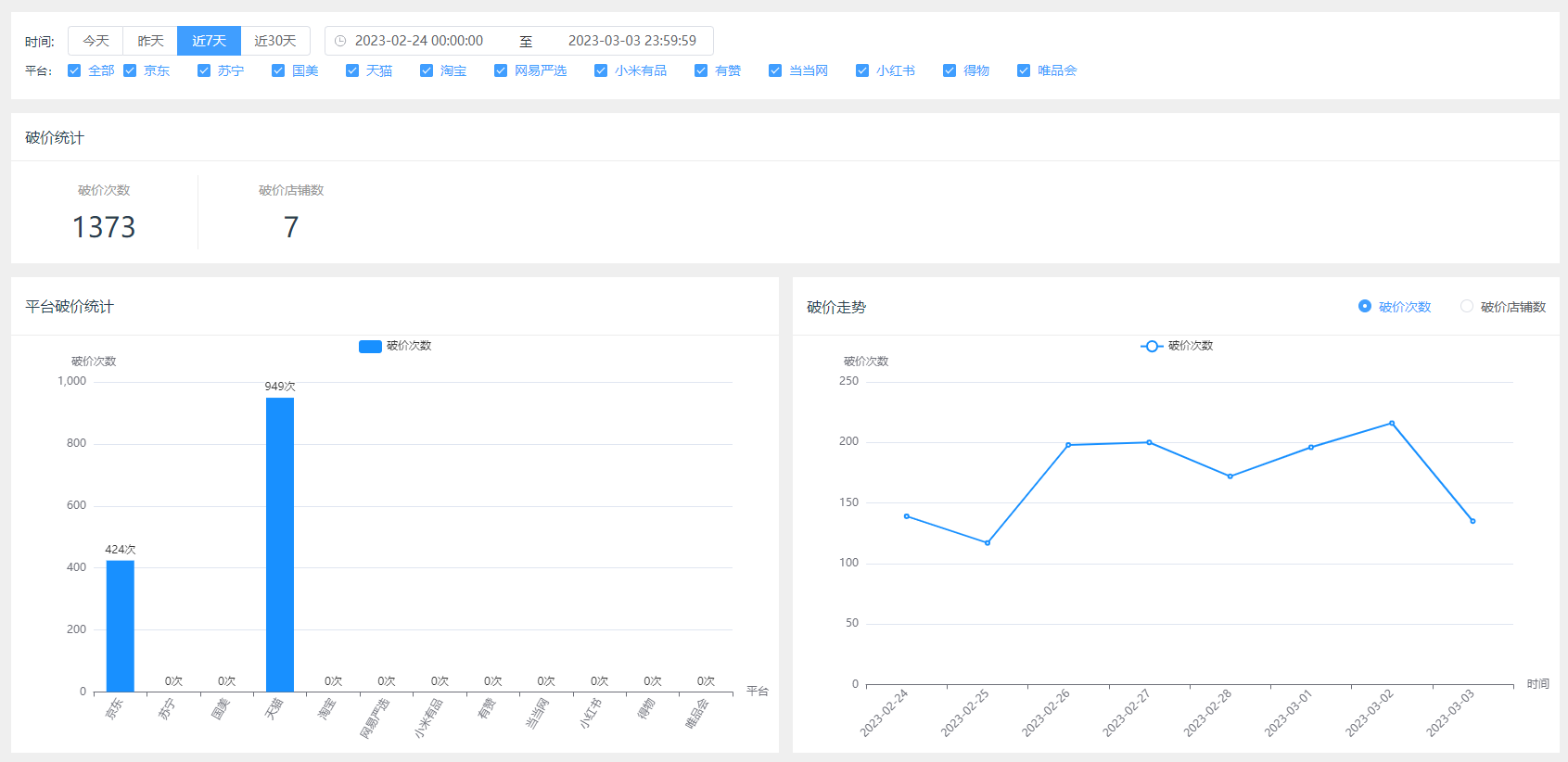Click the line chart point for 2023-02-28
This screenshot has width=1568, height=762.
pos(1230,476)
